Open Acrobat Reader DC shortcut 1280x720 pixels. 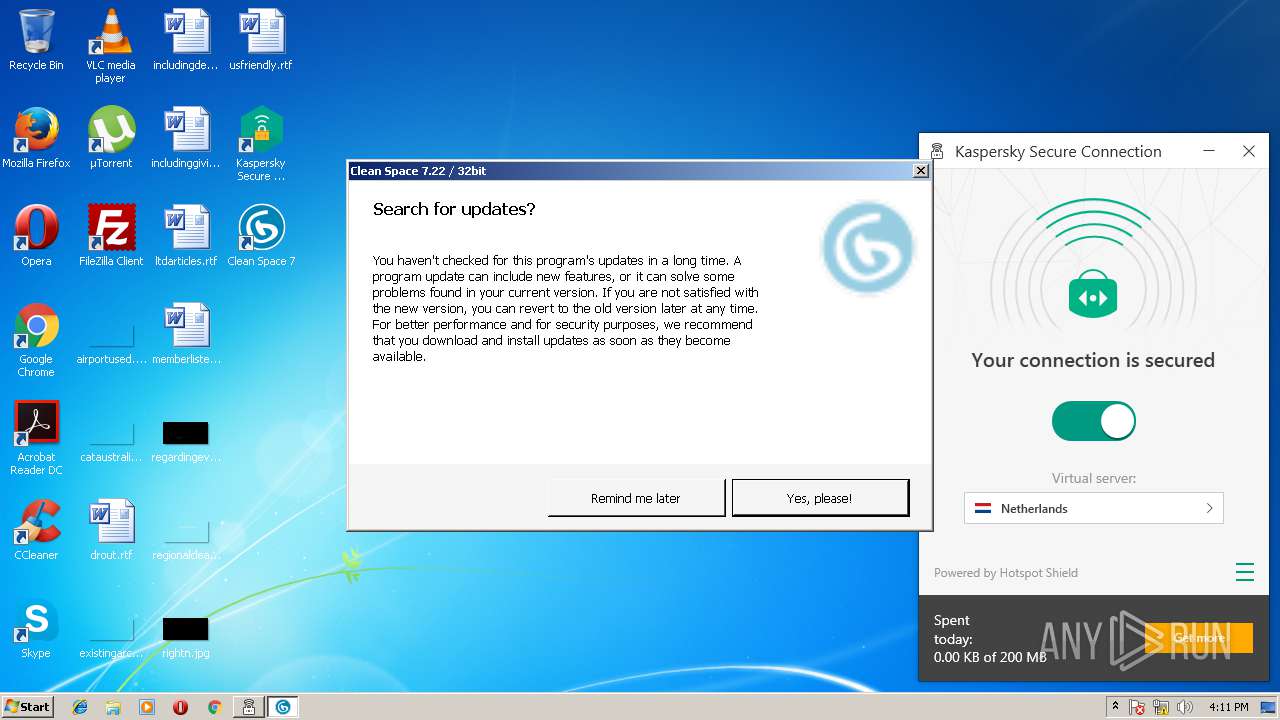coord(36,438)
